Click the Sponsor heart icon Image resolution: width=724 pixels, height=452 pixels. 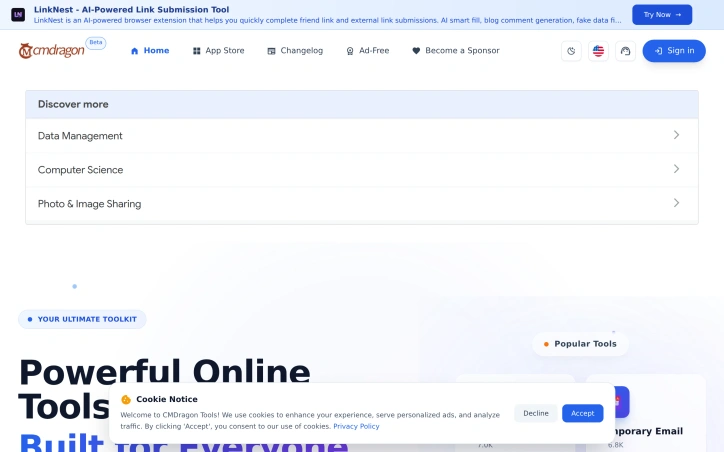click(x=416, y=51)
